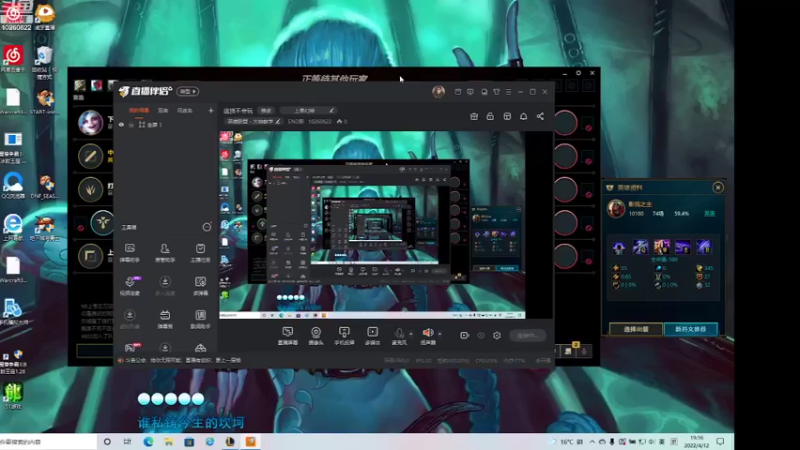
Task: Open File Explorer from taskbar
Action: pyautogui.click(x=169, y=442)
